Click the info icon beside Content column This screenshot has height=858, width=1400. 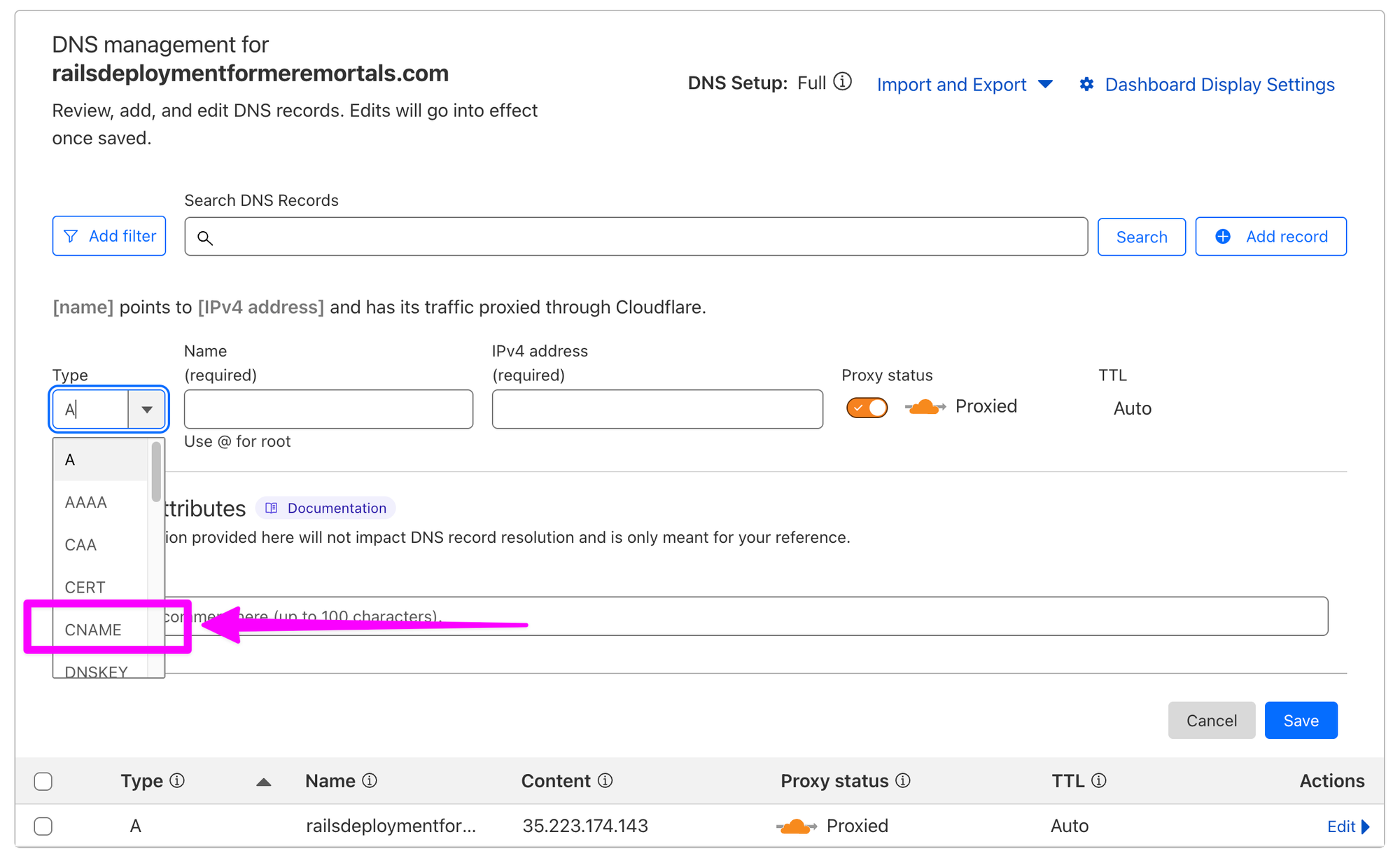605,780
